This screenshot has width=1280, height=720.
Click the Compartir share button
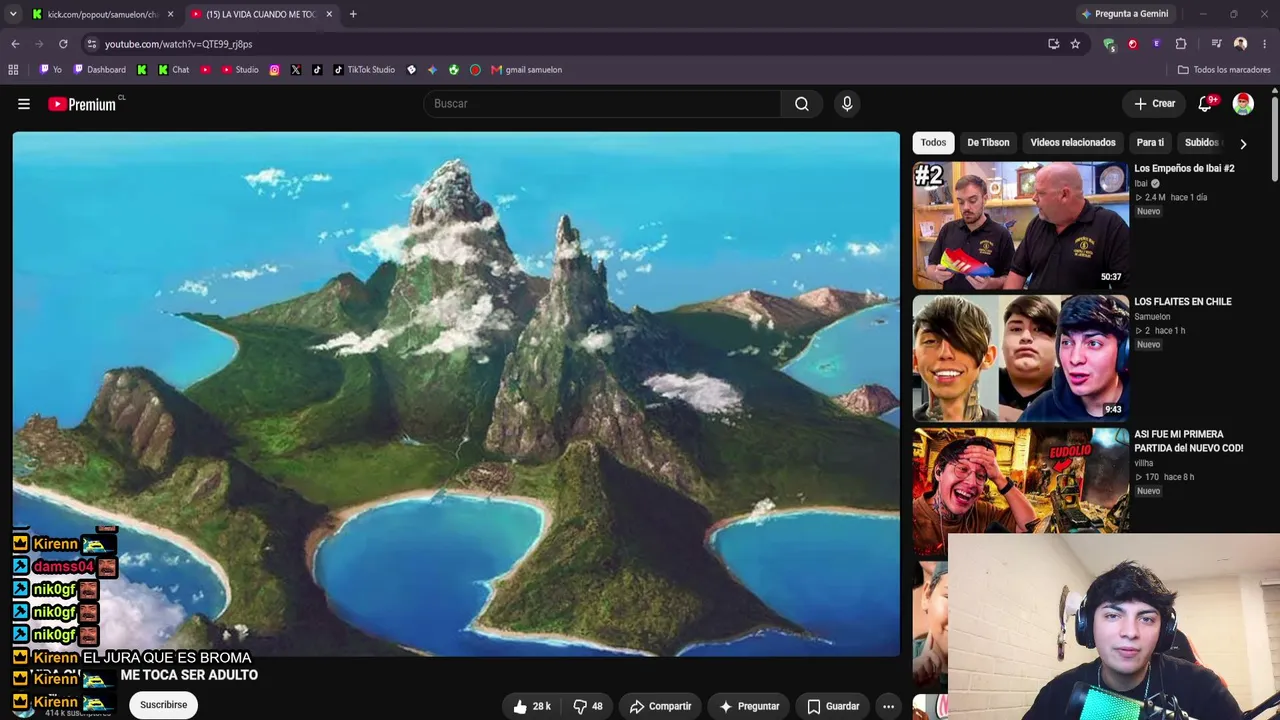point(660,706)
